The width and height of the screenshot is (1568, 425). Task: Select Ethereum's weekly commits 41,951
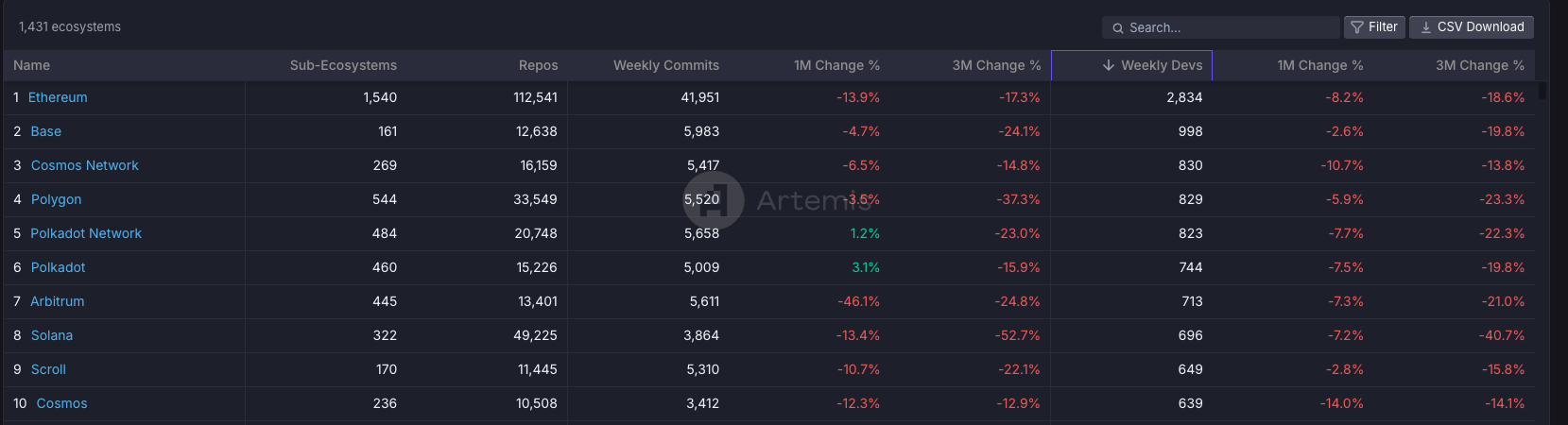pyautogui.click(x=700, y=97)
